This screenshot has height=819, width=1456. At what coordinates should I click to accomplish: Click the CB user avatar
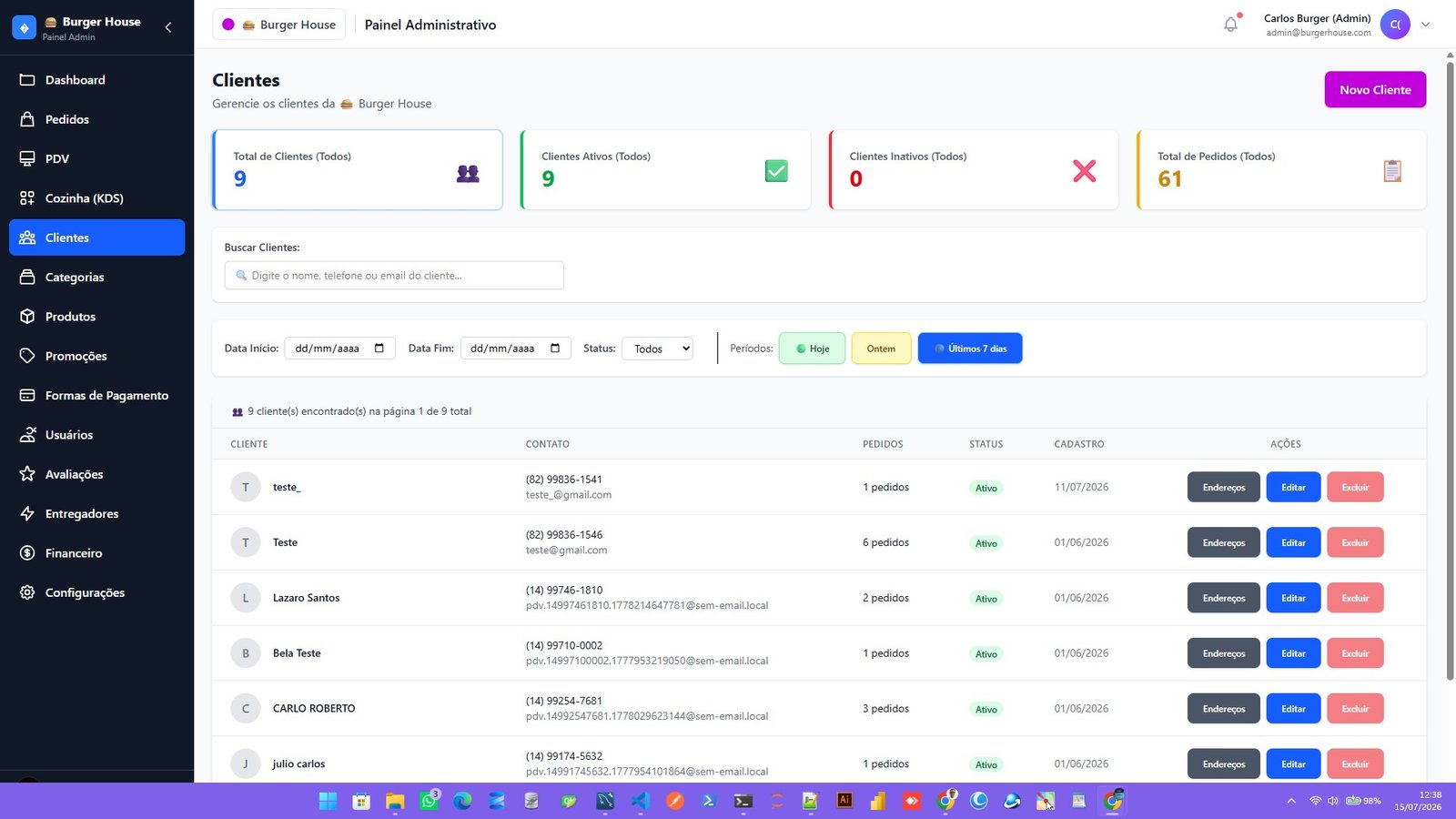click(1395, 25)
